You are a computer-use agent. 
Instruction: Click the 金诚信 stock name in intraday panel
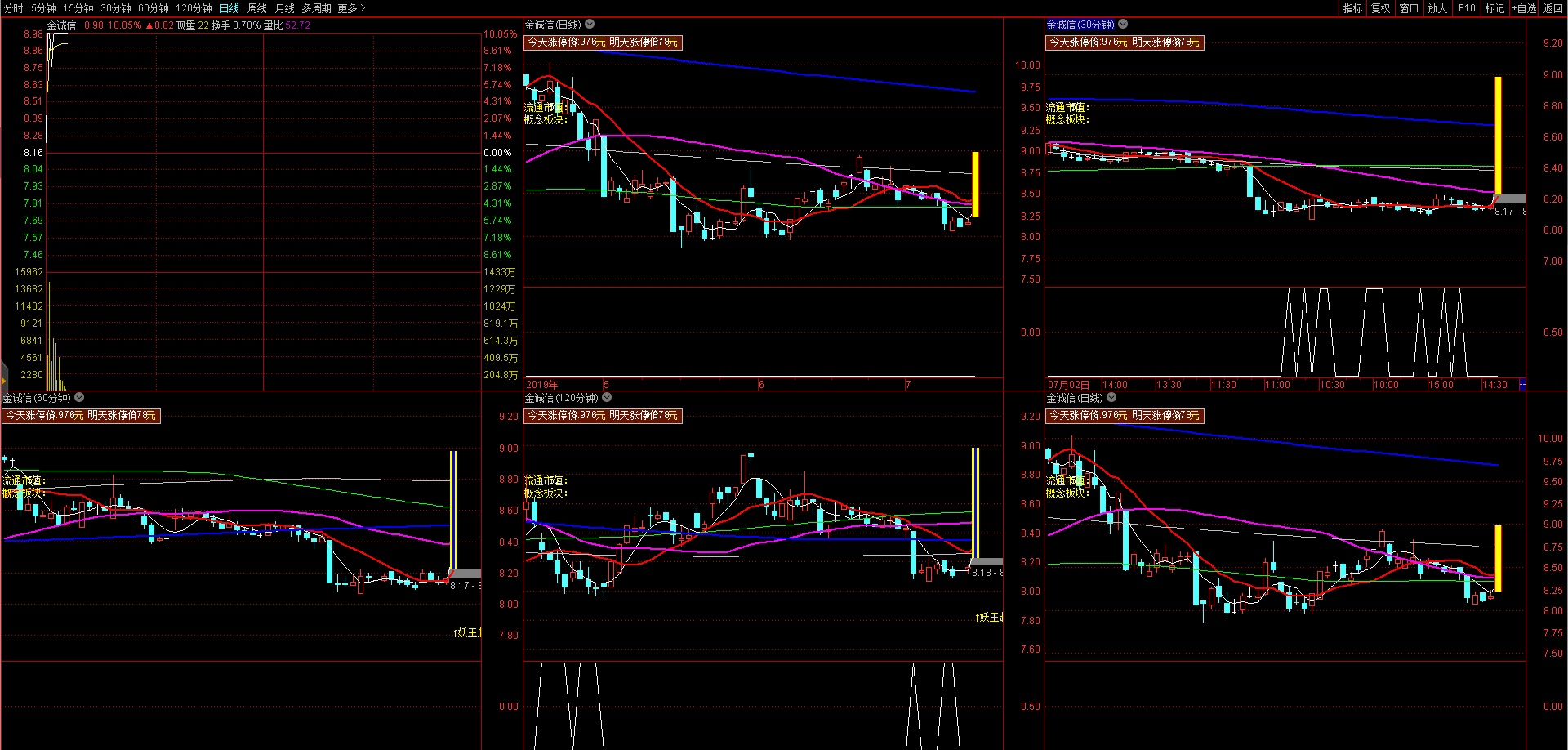[61, 25]
